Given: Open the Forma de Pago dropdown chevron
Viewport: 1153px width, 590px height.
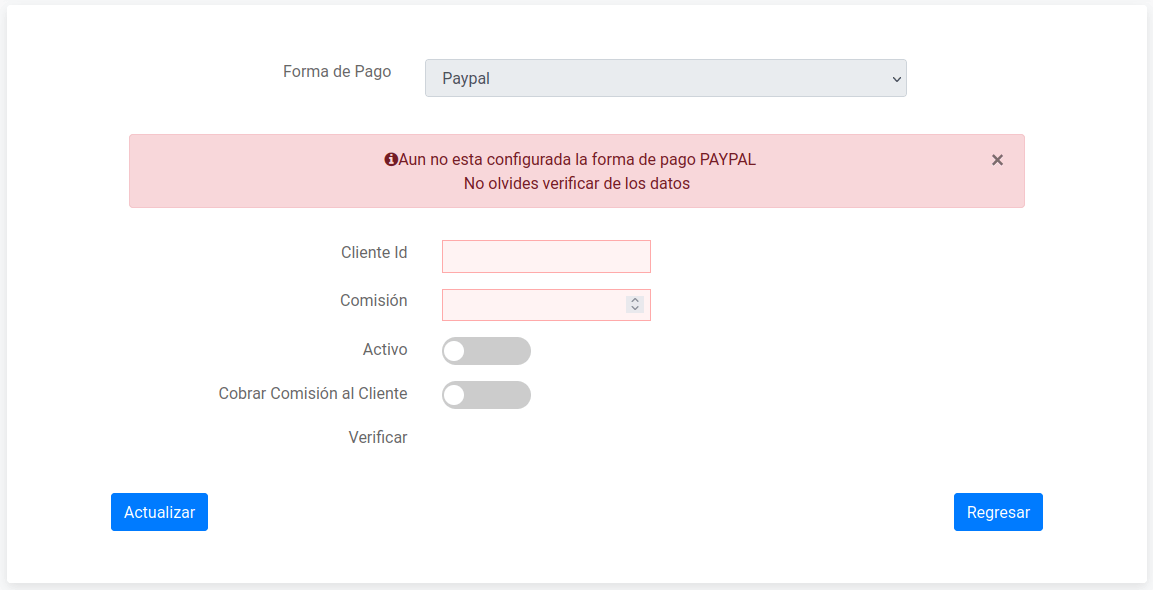Looking at the screenshot, I should click(x=896, y=78).
